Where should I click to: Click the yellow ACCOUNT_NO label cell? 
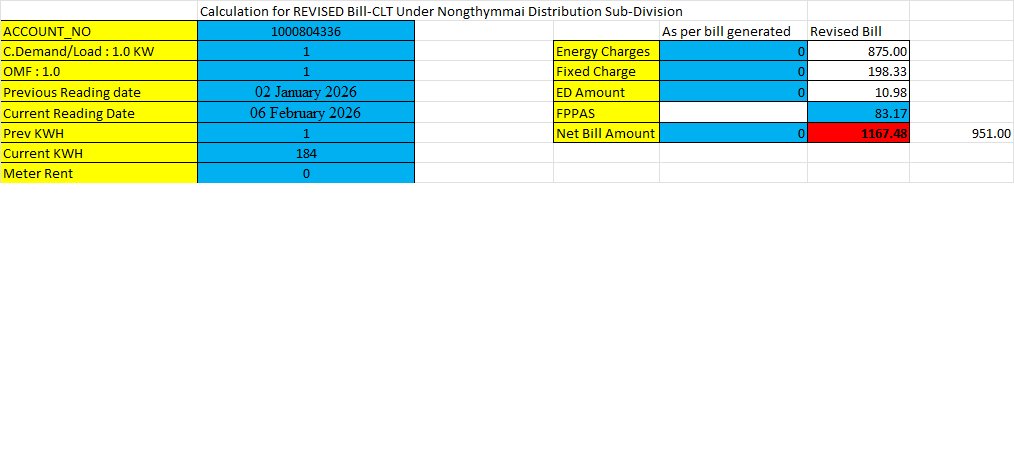pos(99,30)
